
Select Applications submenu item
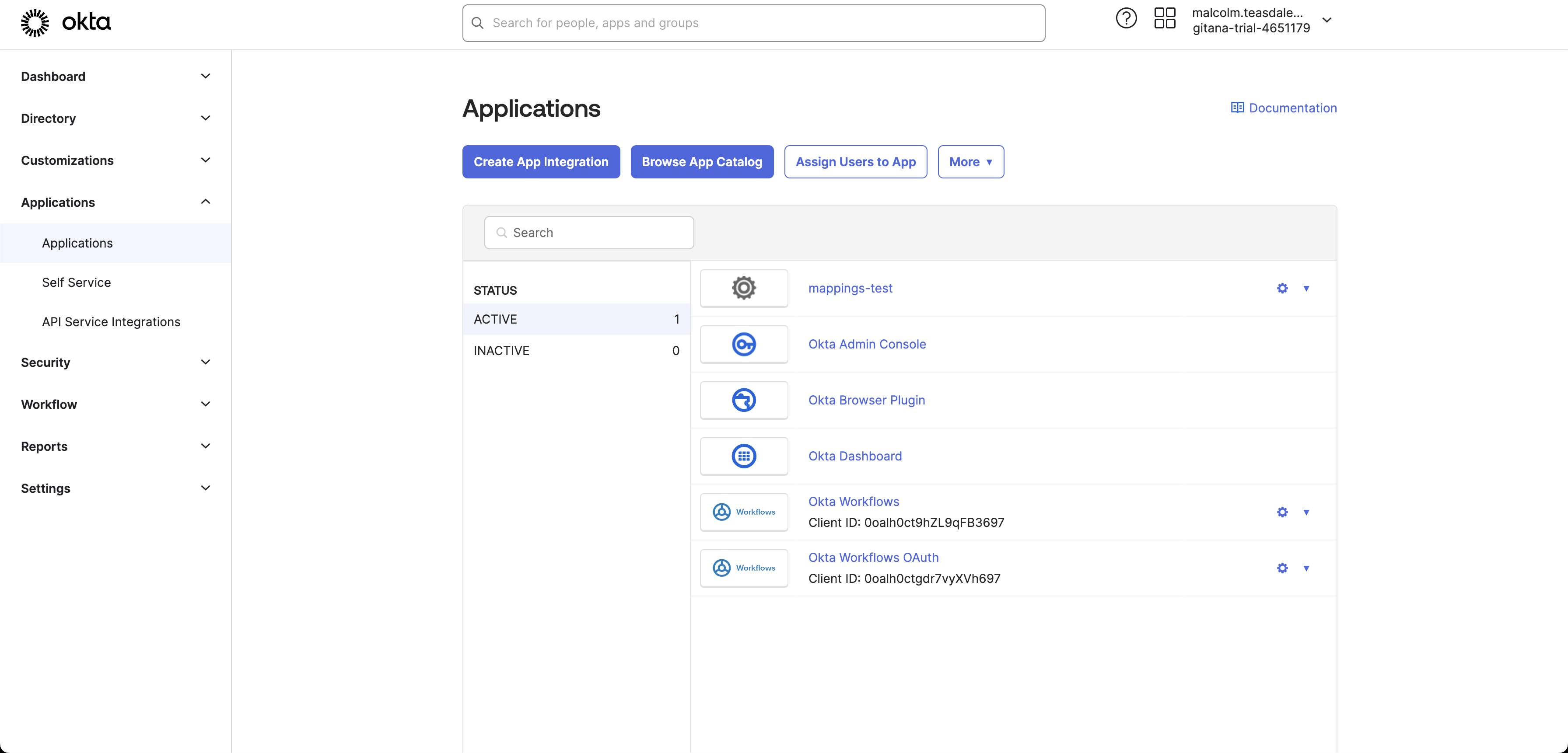(115, 243)
